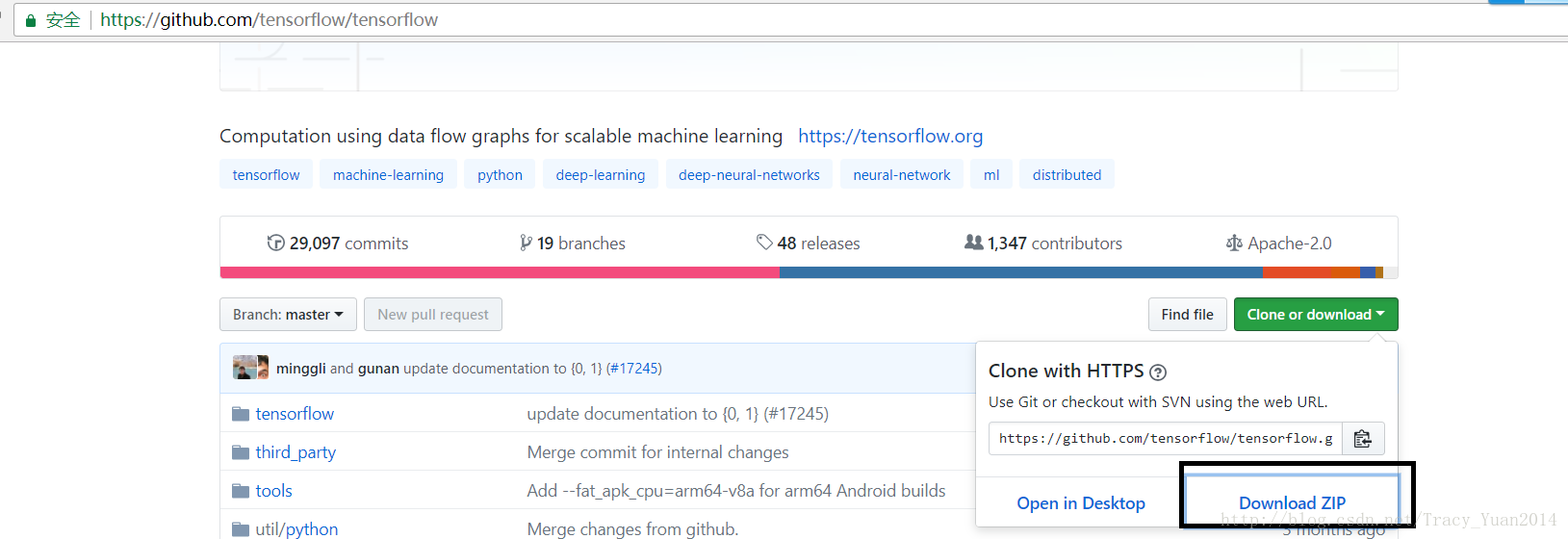Click the Find file button
The image size is (1568, 539).
pyautogui.click(x=1187, y=315)
